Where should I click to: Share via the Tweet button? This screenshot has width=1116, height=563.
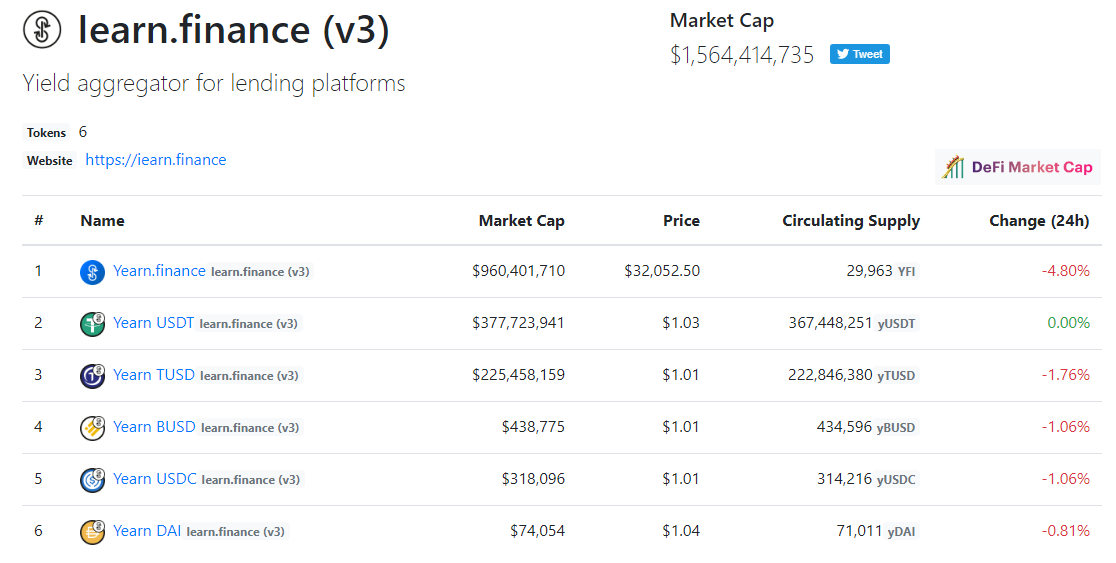pos(860,54)
